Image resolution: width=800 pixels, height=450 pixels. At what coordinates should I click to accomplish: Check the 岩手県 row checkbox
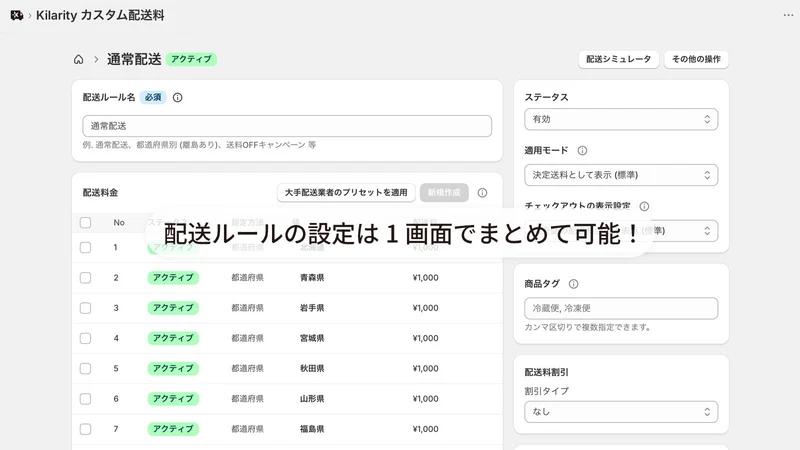[85, 308]
